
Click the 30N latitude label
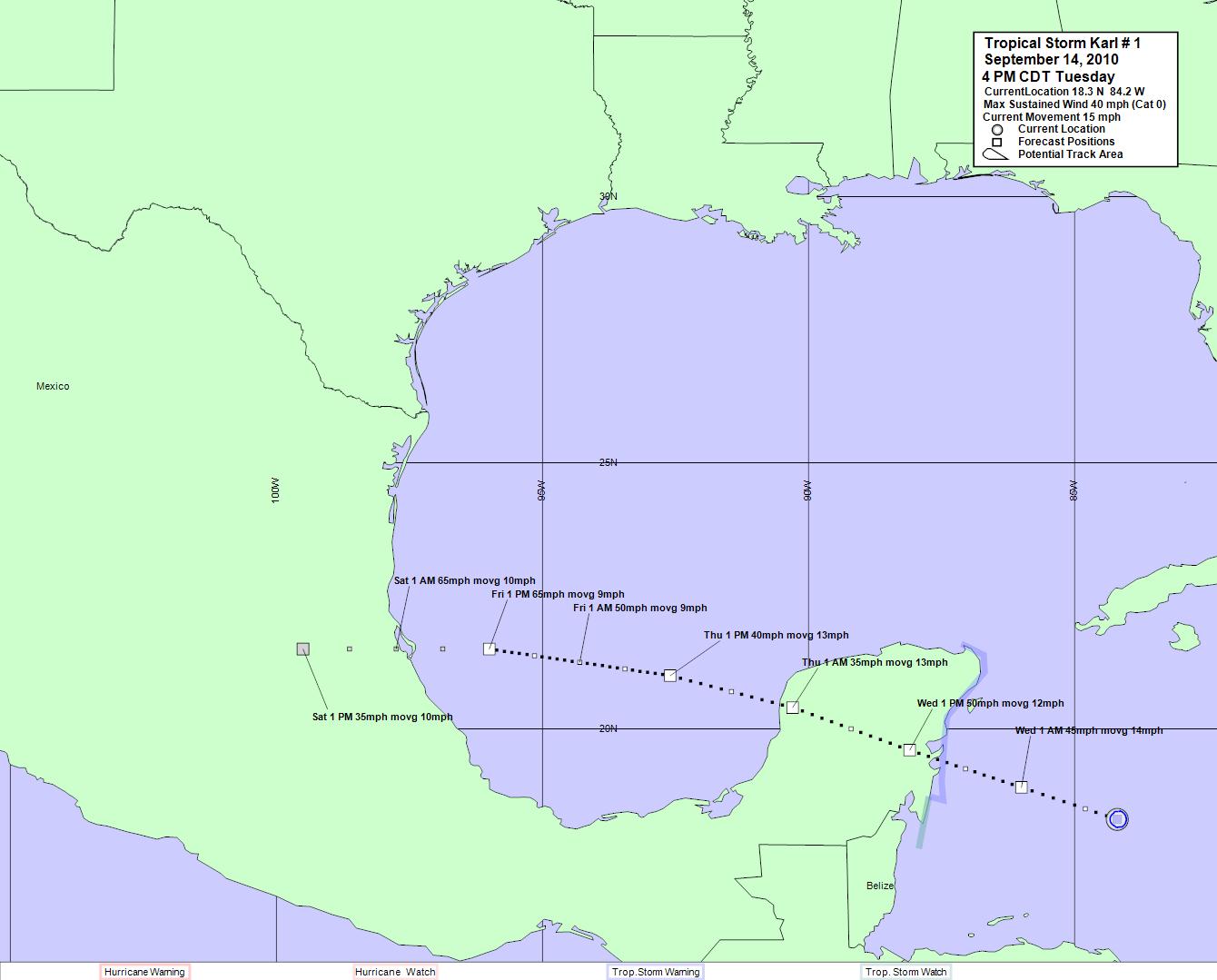pos(608,196)
